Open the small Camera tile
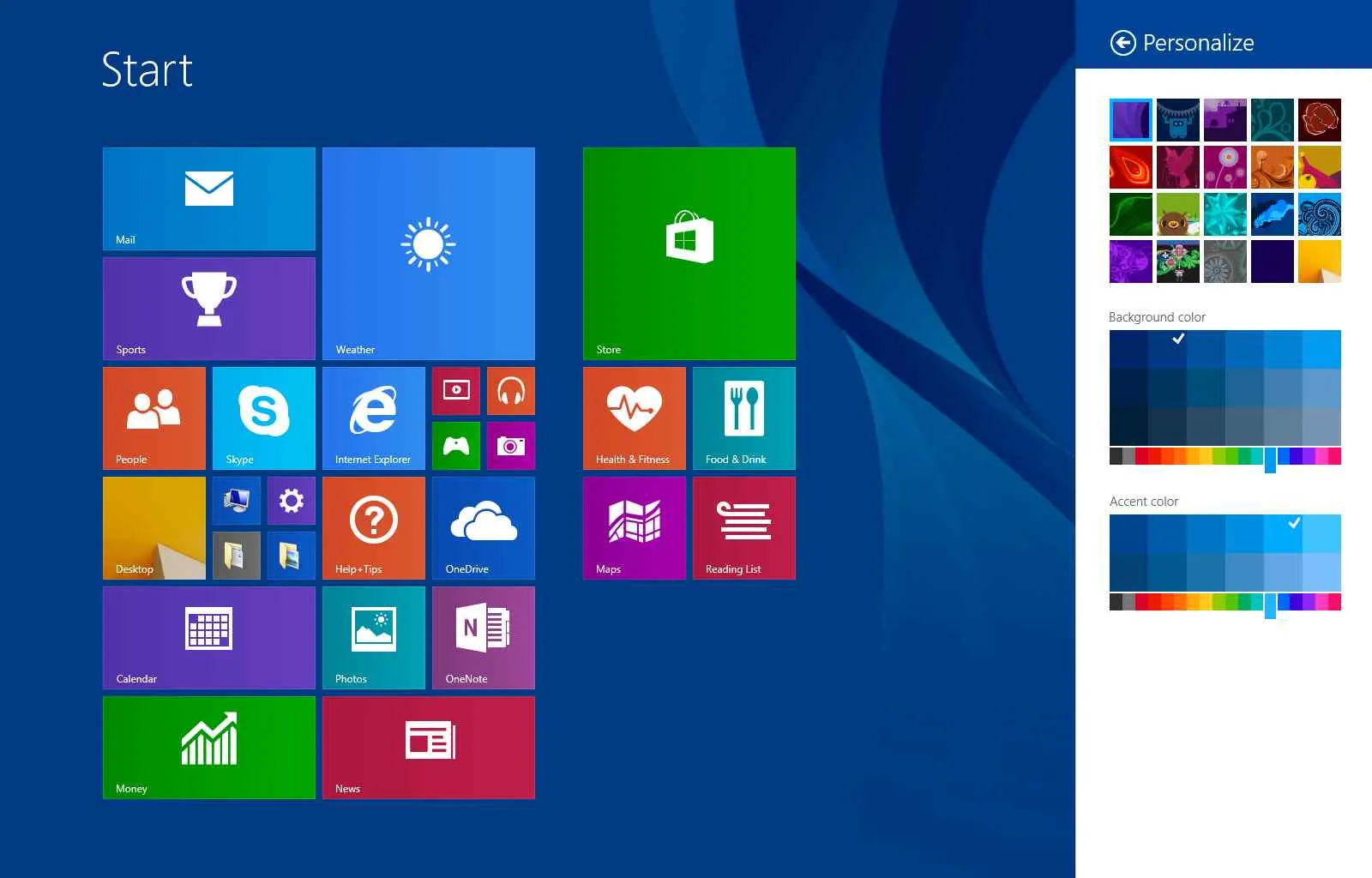The image size is (1372, 878). pos(511,446)
